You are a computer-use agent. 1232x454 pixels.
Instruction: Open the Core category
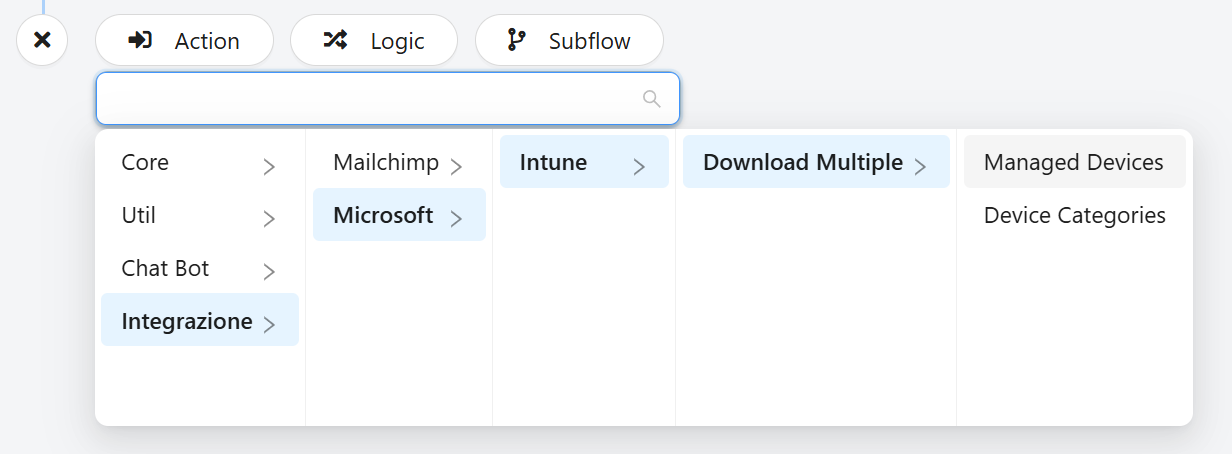[200, 162]
